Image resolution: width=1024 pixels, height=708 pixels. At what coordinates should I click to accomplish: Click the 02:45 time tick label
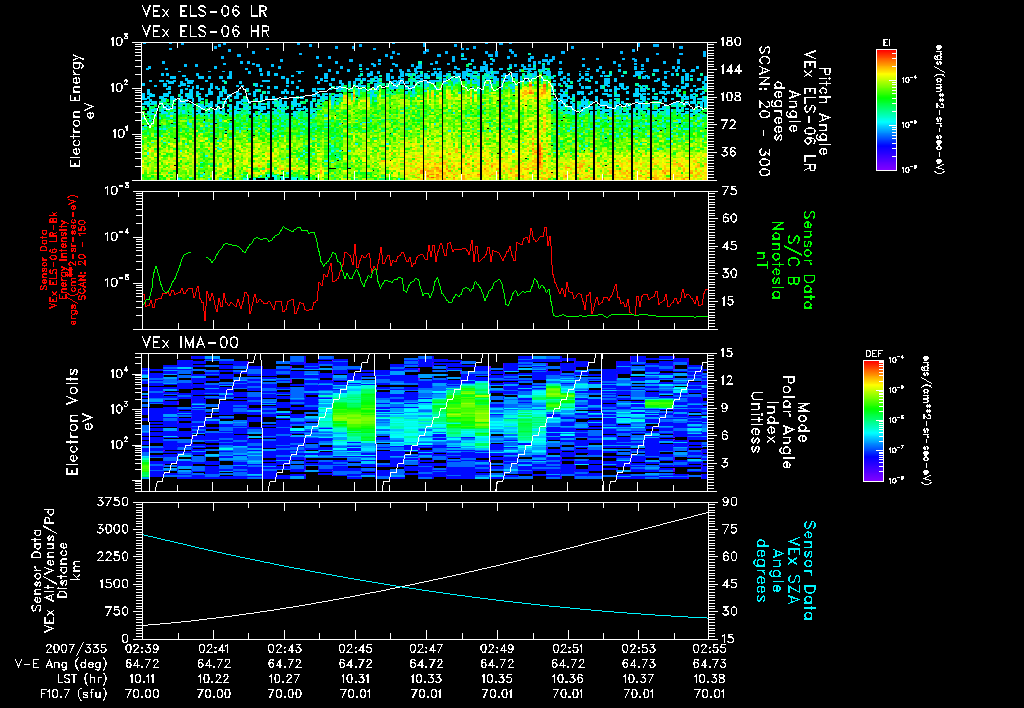pyautogui.click(x=355, y=649)
